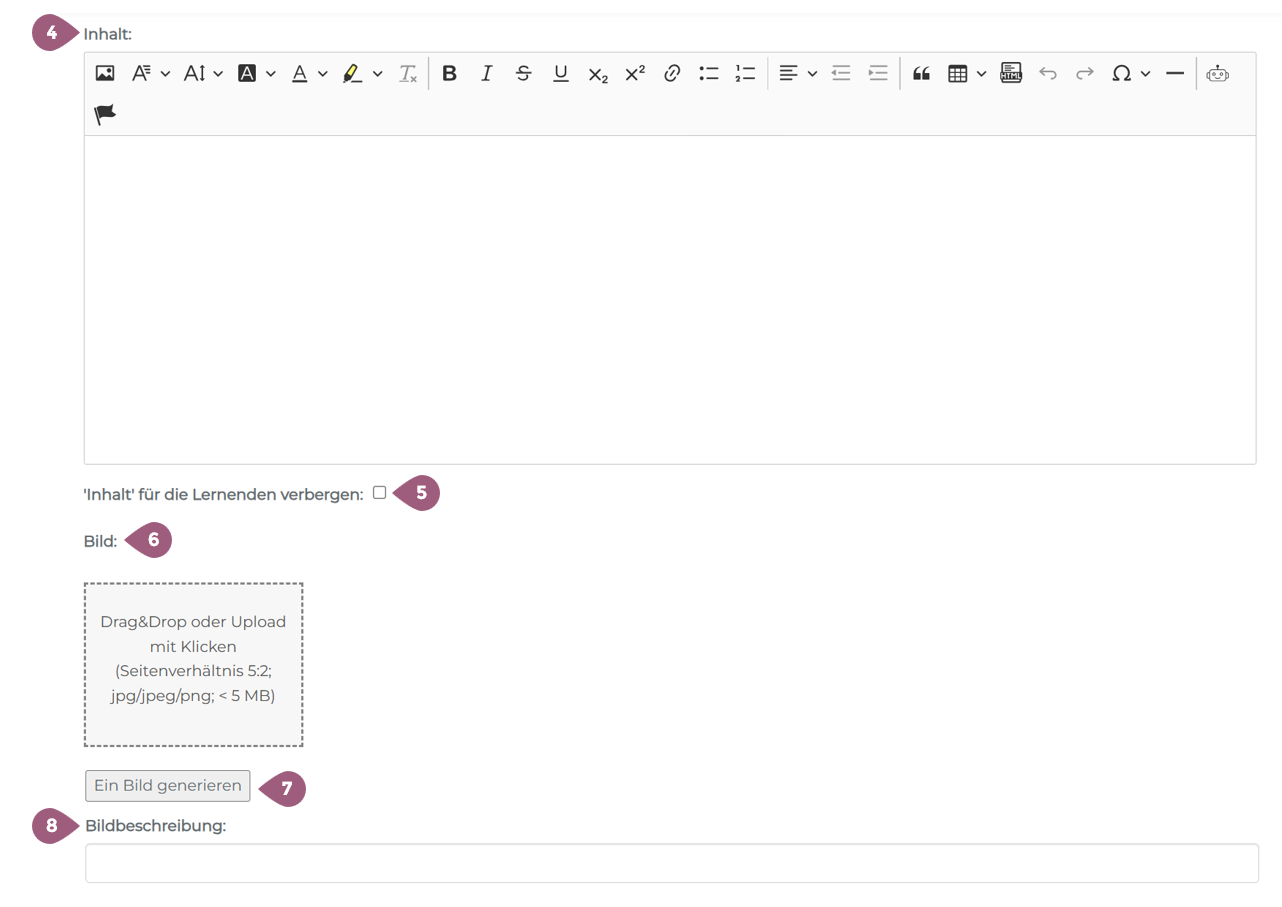
Task: Open the highlight color picker
Action: point(362,73)
